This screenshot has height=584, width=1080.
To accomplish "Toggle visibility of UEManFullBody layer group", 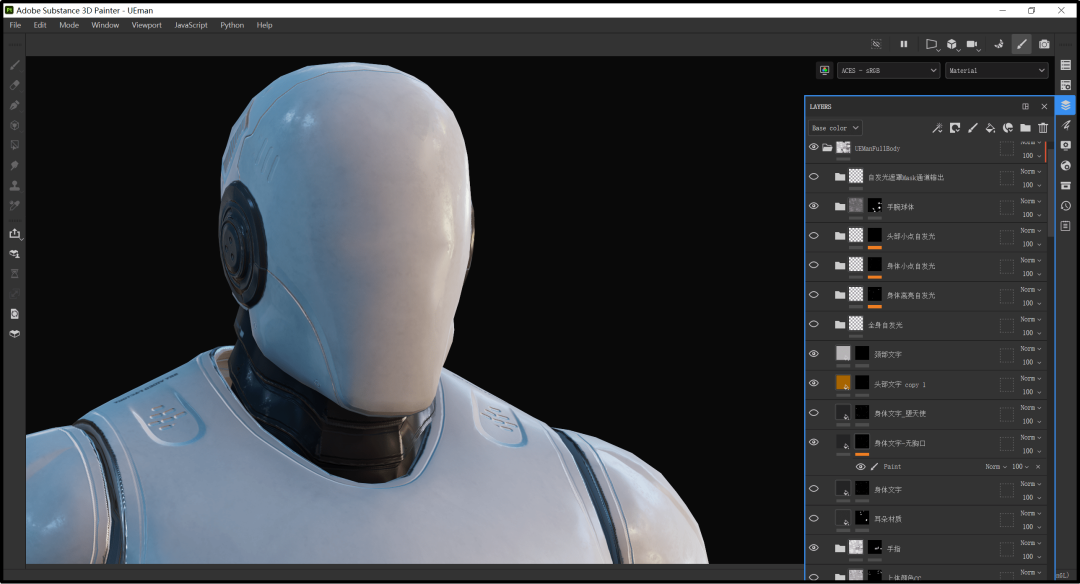I will (813, 147).
